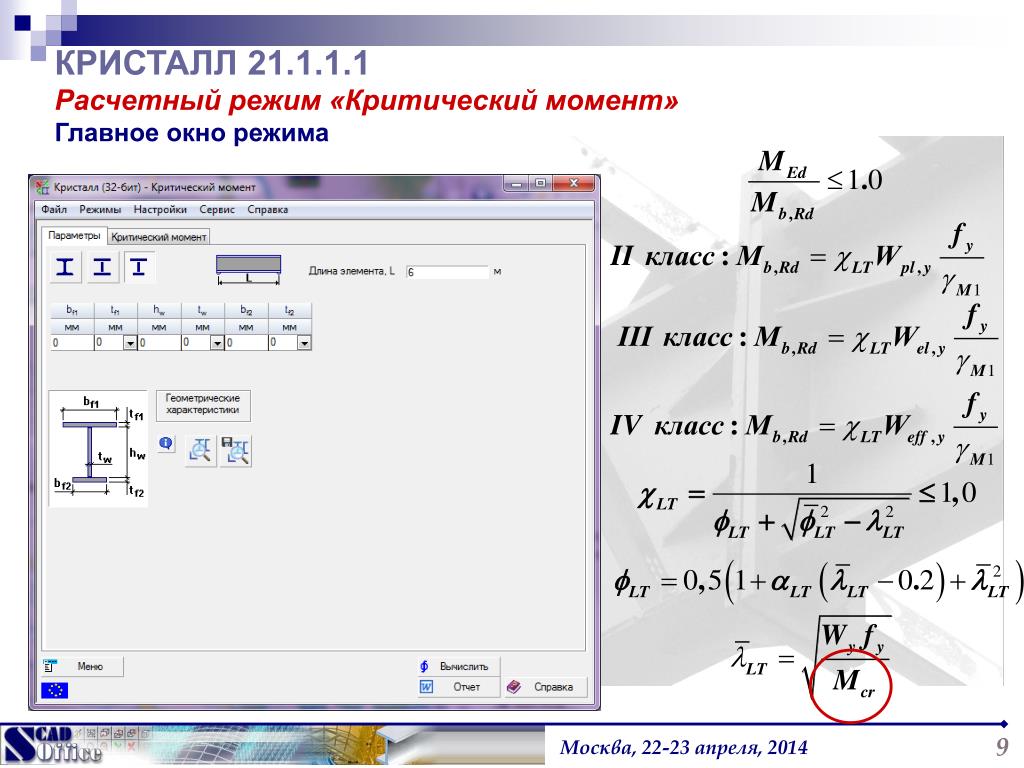Click the Геометрические характеристики button
1024x768 pixels.
pos(202,404)
